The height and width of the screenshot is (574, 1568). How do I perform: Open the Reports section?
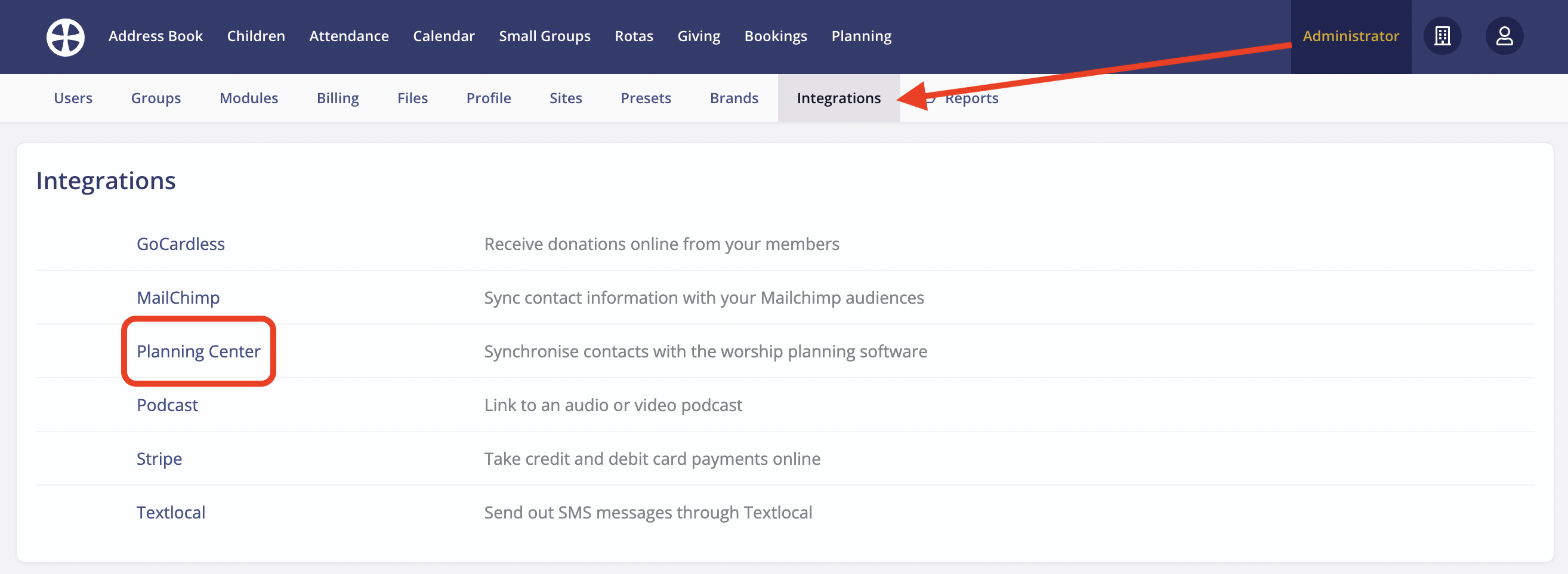(x=972, y=97)
